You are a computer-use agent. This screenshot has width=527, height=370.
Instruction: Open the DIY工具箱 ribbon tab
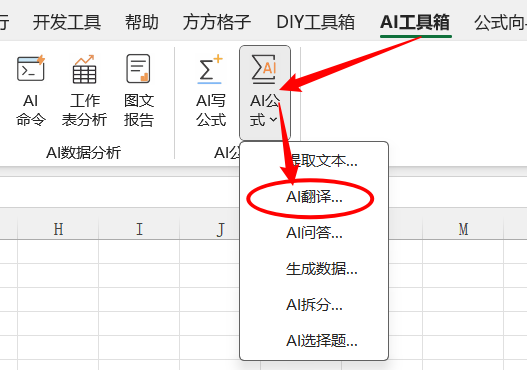315,23
